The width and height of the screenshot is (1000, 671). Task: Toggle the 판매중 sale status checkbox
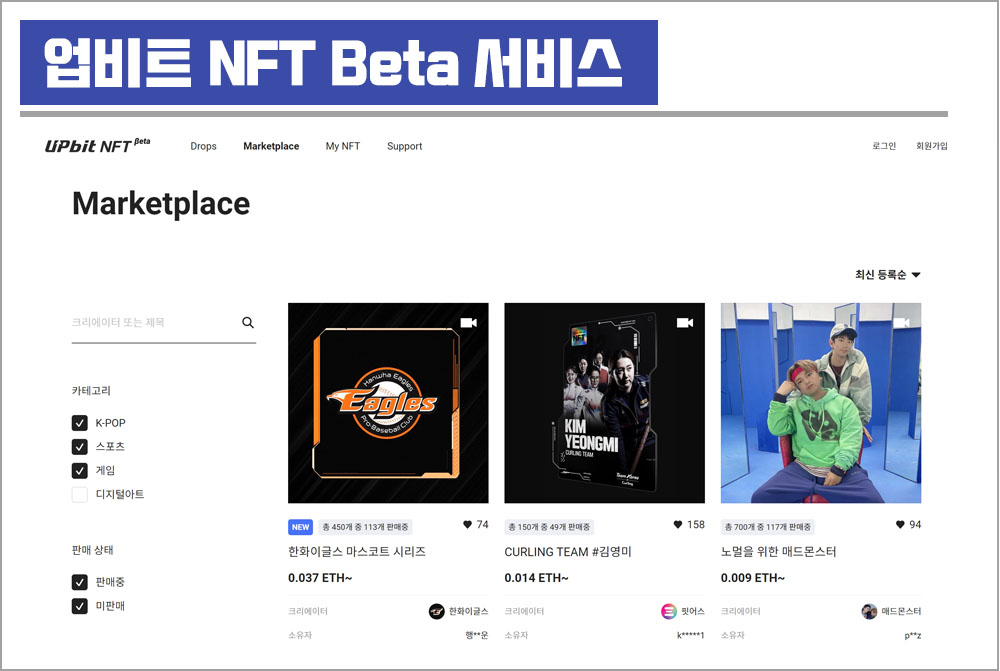(80, 582)
